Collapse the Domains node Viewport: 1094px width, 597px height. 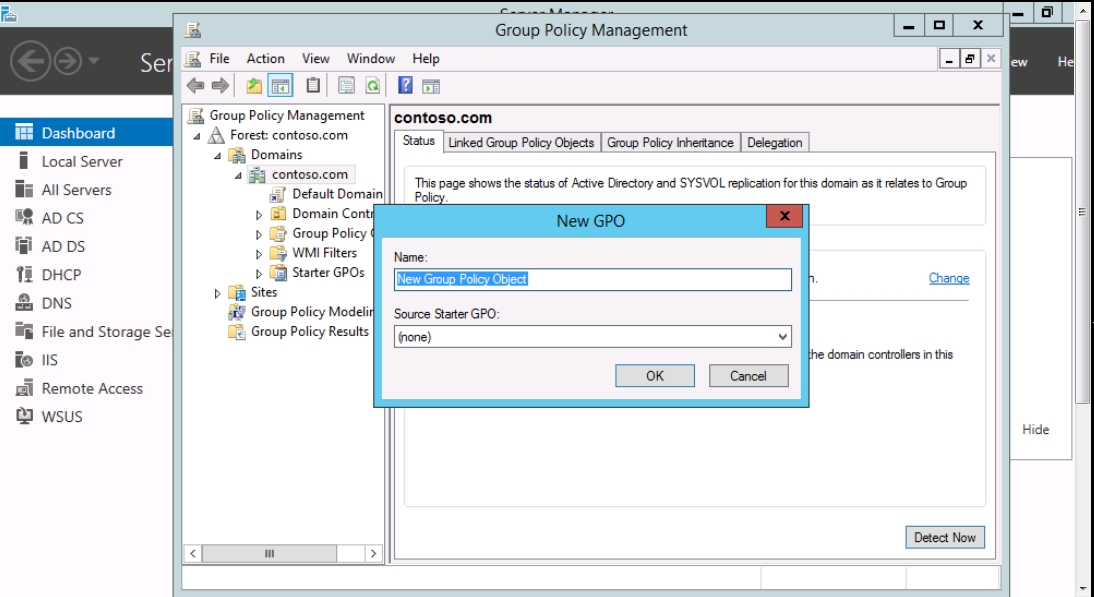218,156
